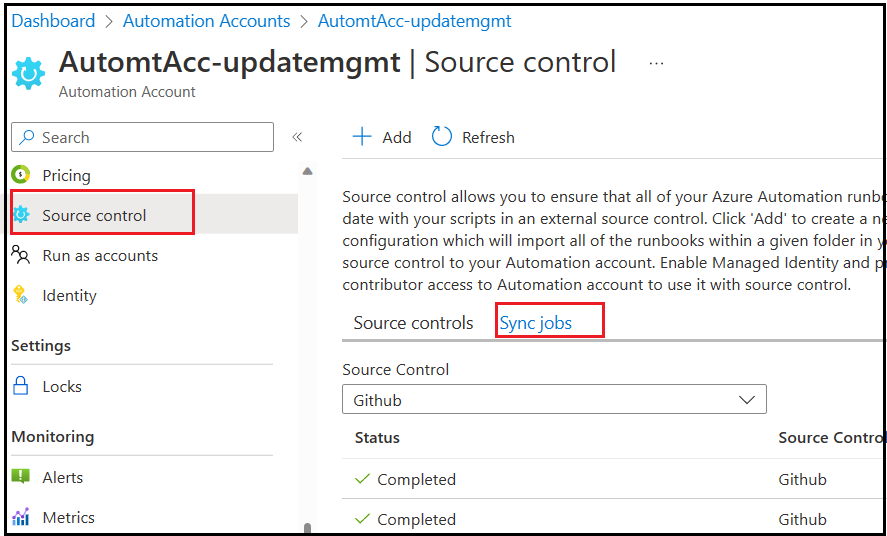
Task: Click the green Alerts icon
Action: (x=21, y=477)
